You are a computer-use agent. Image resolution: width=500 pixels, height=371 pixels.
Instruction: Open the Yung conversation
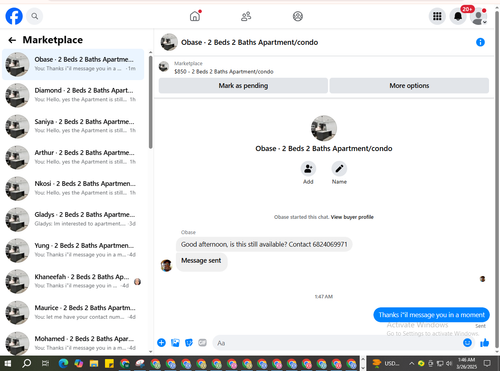[x=73, y=250]
